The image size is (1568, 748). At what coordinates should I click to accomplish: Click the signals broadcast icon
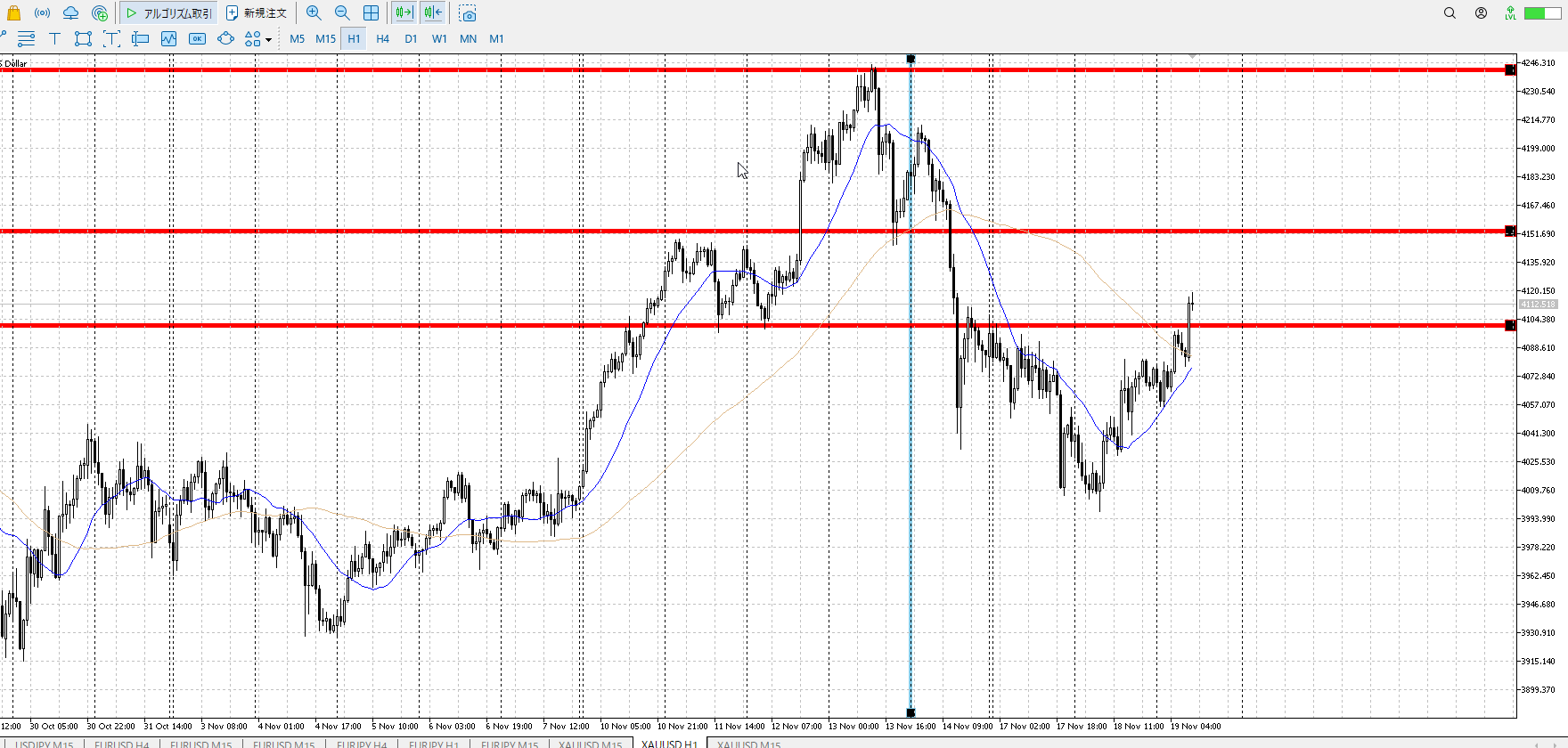(x=42, y=13)
